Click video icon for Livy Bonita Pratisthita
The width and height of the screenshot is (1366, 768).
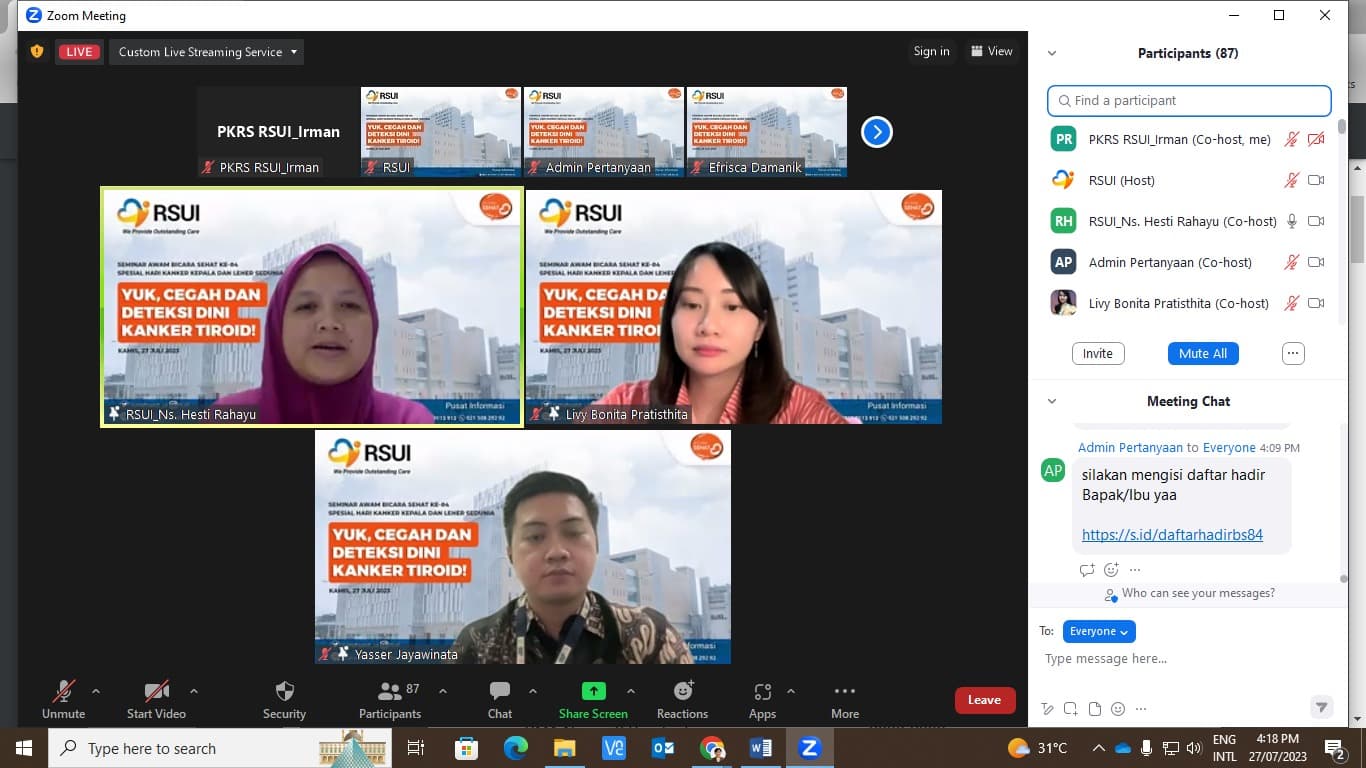(1316, 304)
